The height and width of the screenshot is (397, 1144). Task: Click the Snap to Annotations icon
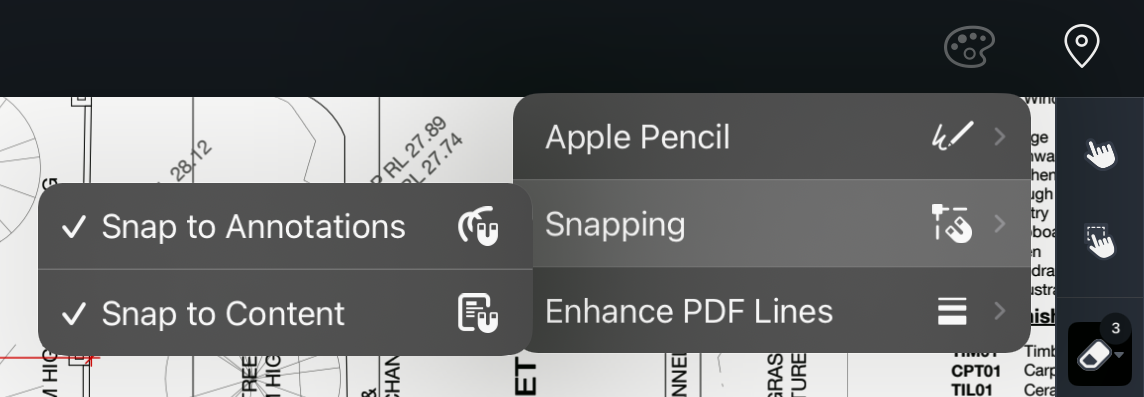coord(478,226)
